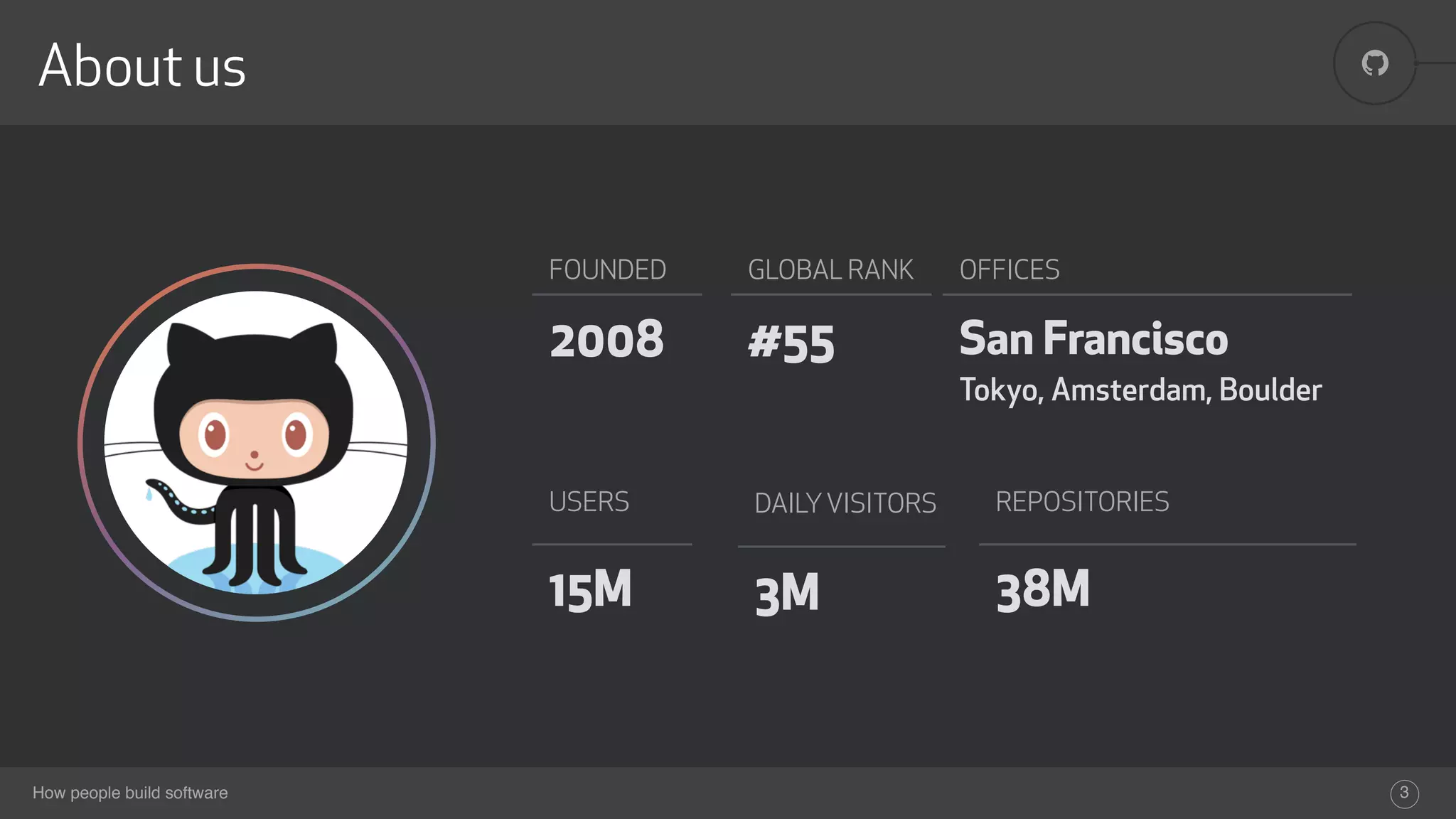The height and width of the screenshot is (819, 1456).
Task: Click the 'Tokyo, Amsterdam, Boulder' line
Action: 1140,390
